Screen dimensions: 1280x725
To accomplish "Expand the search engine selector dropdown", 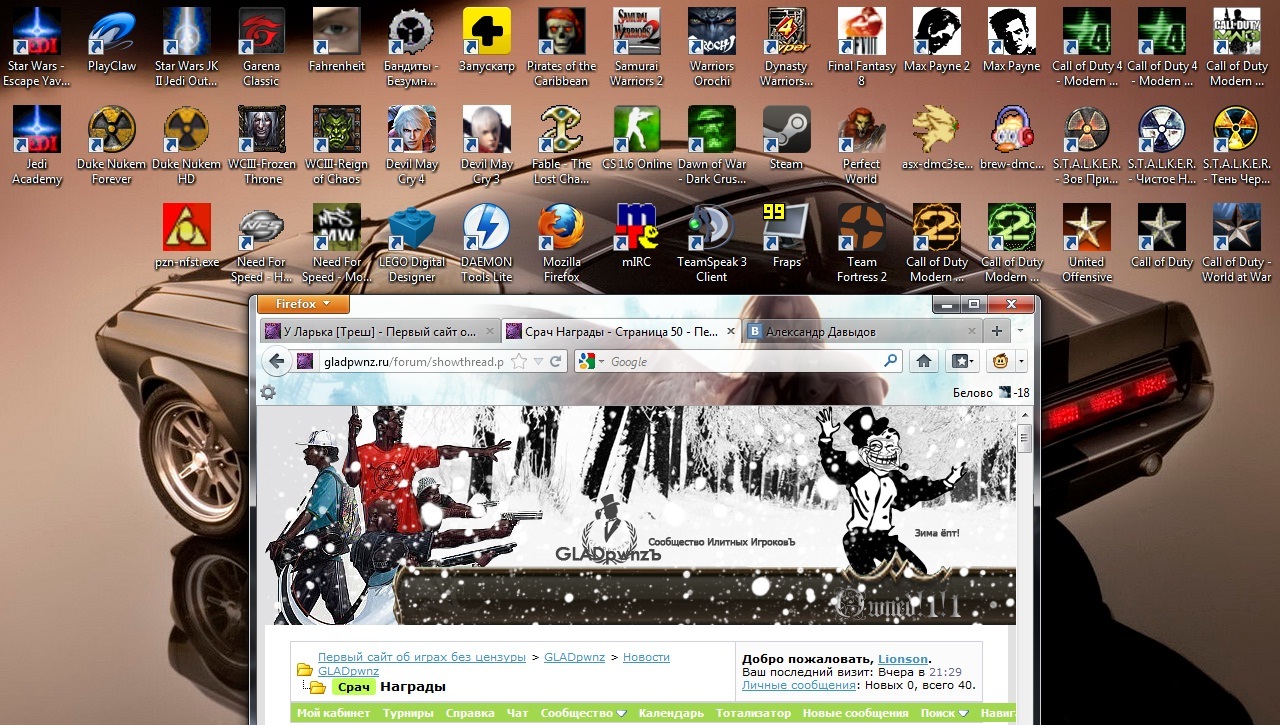I will pyautogui.click(x=590, y=361).
